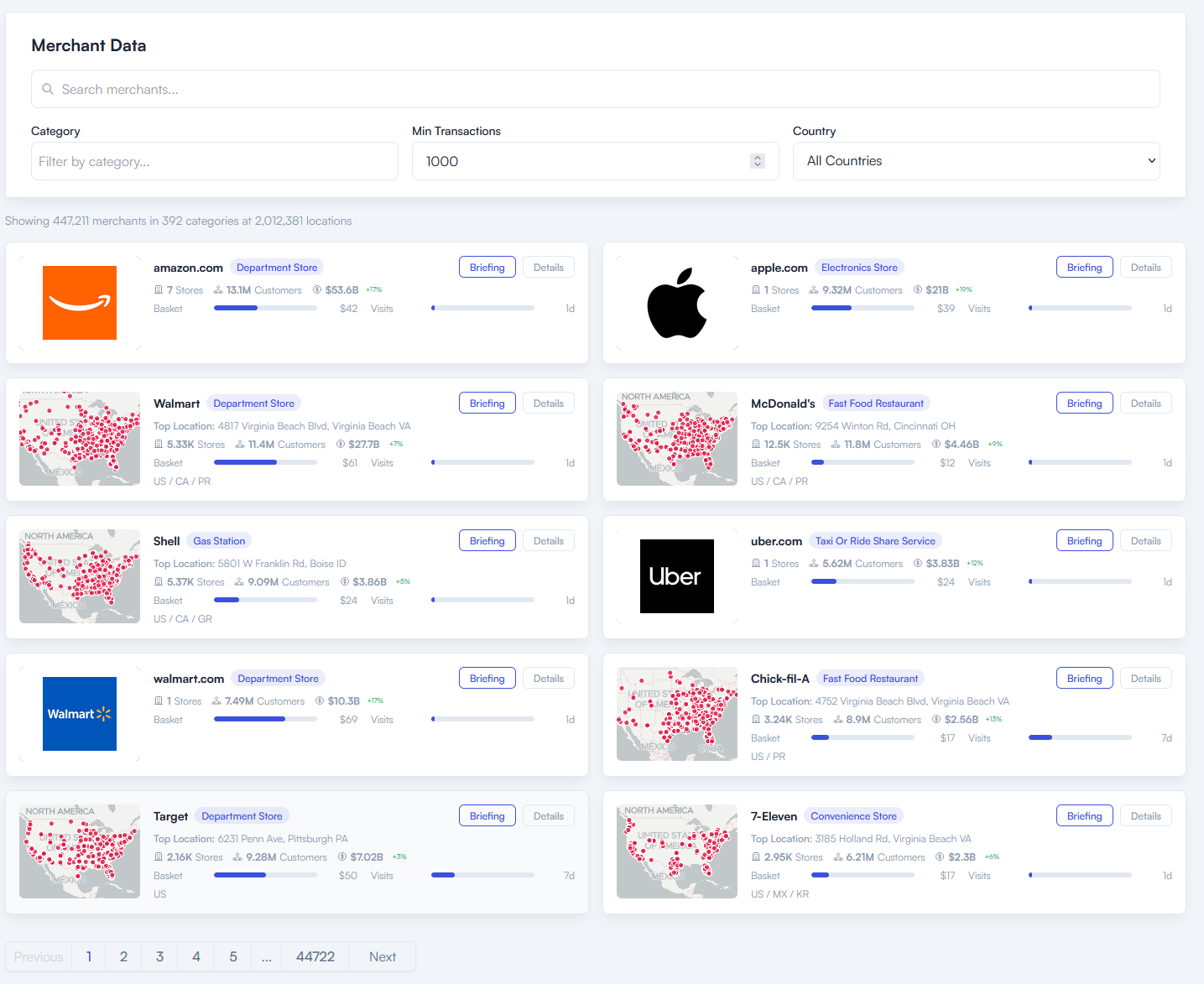
Task: Select page 1 in pagination
Action: coord(89,956)
